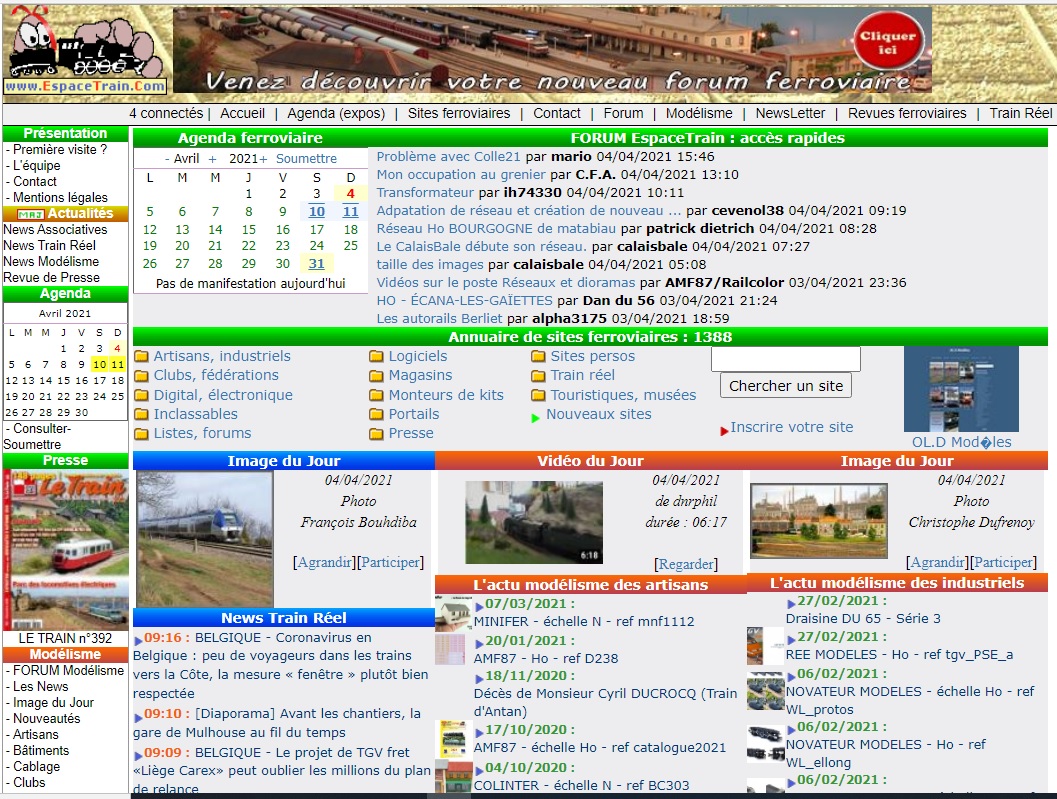Open the Portails folder icon
Image resolution: width=1057 pixels, height=799 pixels.
pyautogui.click(x=376, y=414)
